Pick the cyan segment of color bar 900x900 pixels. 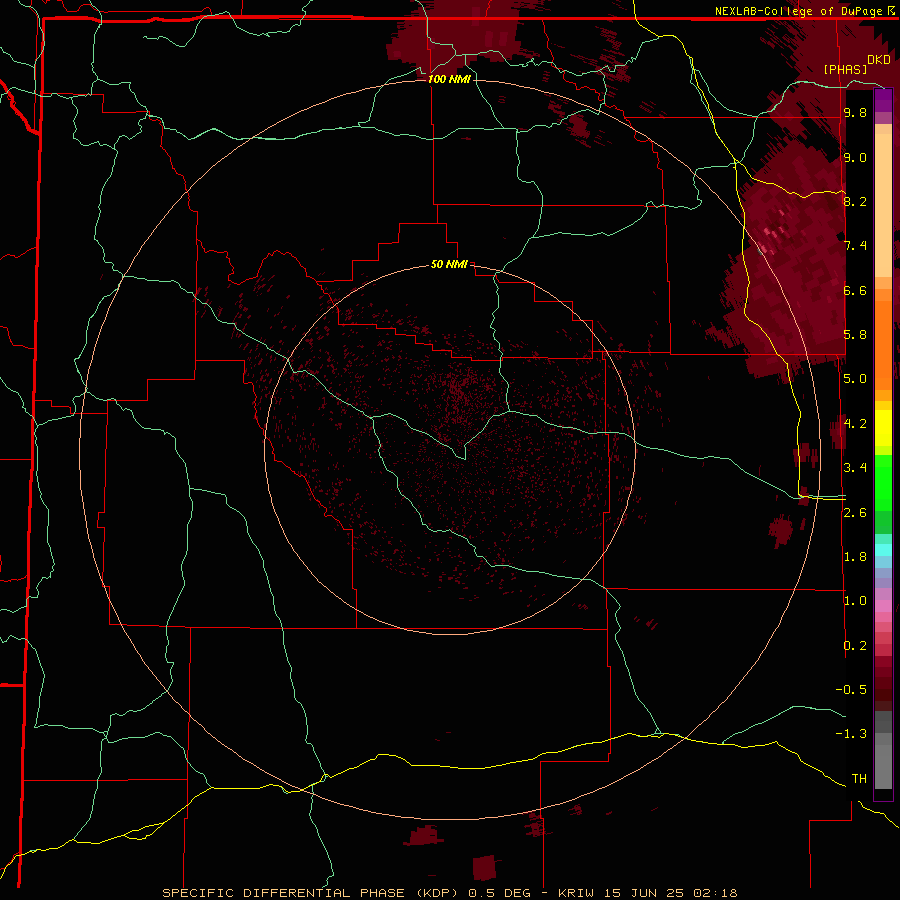pos(883,549)
